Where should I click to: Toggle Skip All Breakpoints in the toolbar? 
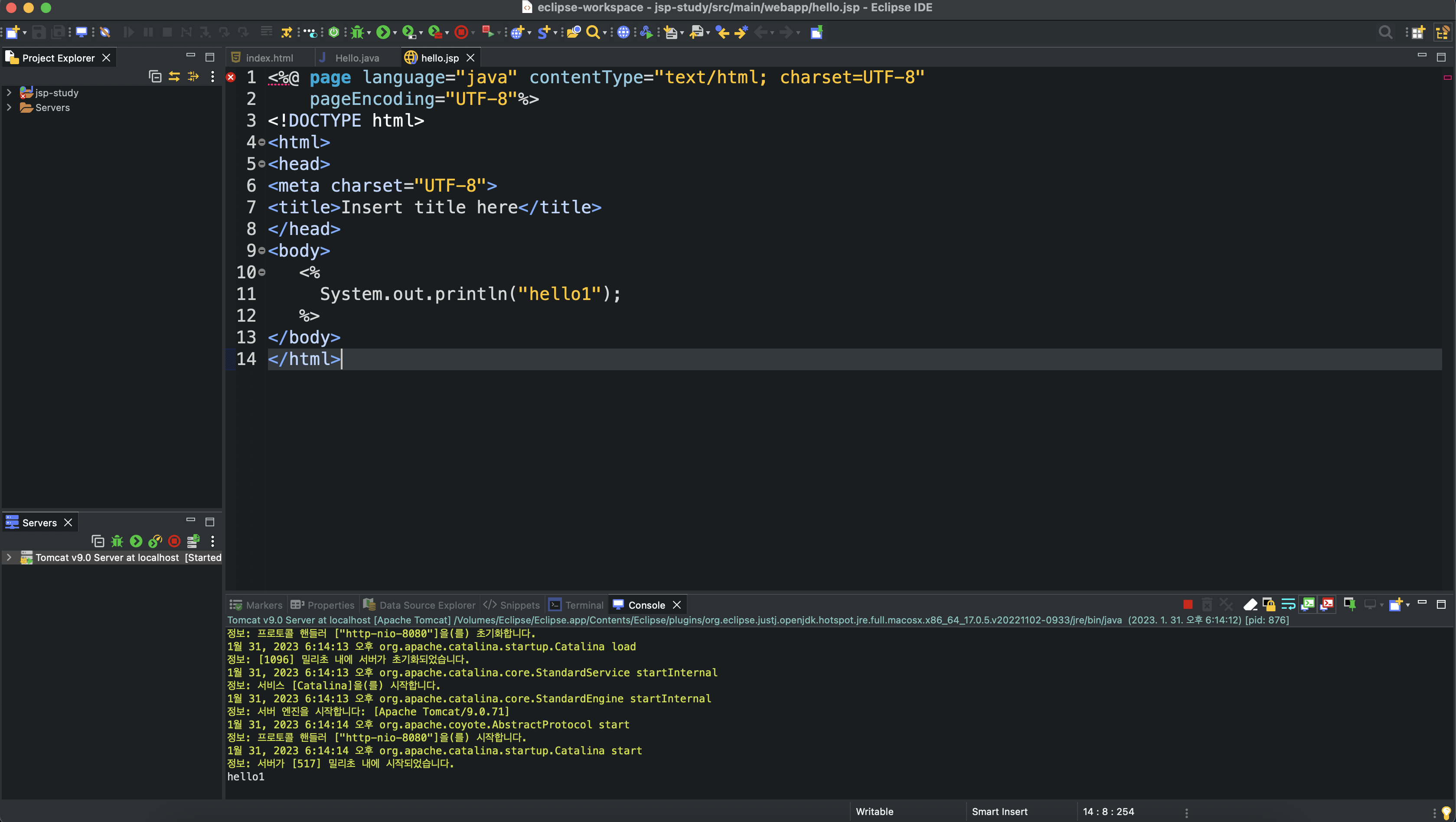[106, 32]
